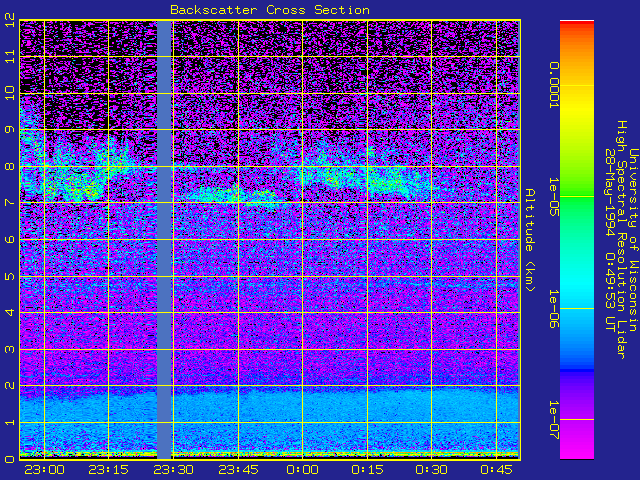Click altitude label 5 on left axis
The width and height of the screenshot is (640, 480).
[x=10, y=276]
